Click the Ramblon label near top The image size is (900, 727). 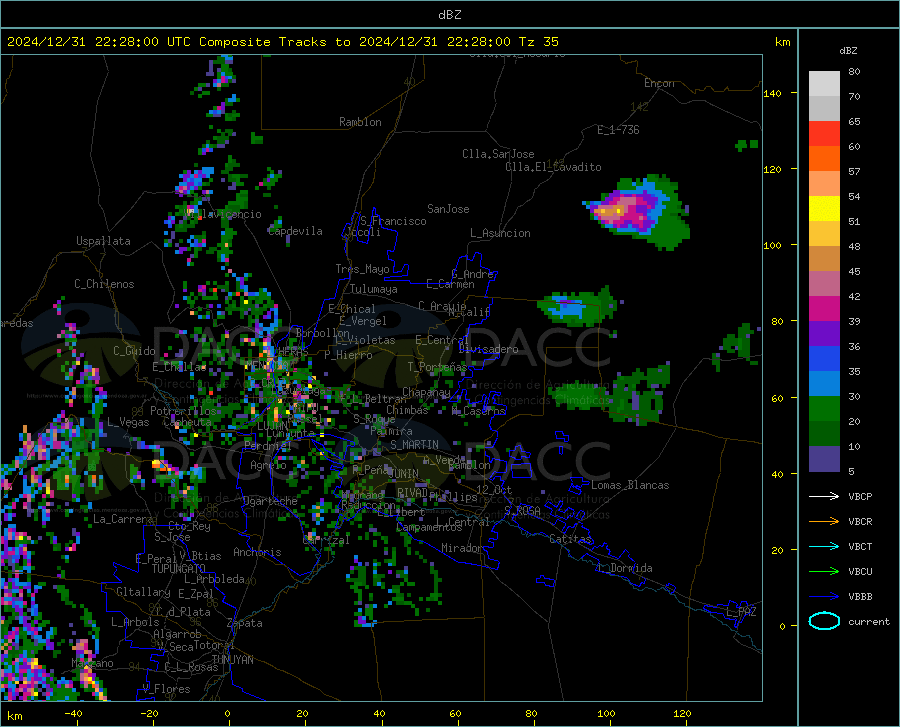[360, 122]
